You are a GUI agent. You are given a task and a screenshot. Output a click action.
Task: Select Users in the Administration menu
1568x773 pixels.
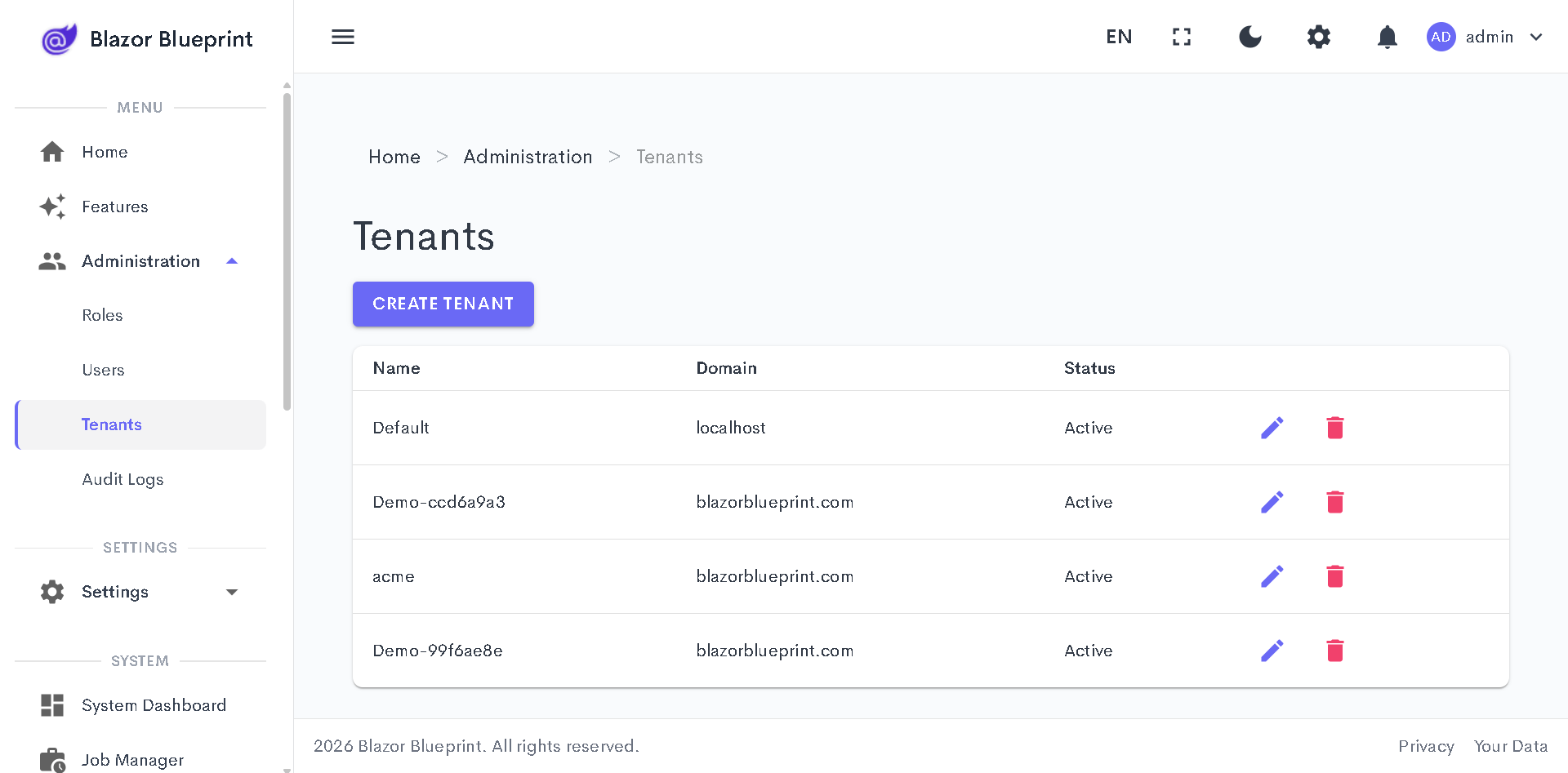point(103,370)
